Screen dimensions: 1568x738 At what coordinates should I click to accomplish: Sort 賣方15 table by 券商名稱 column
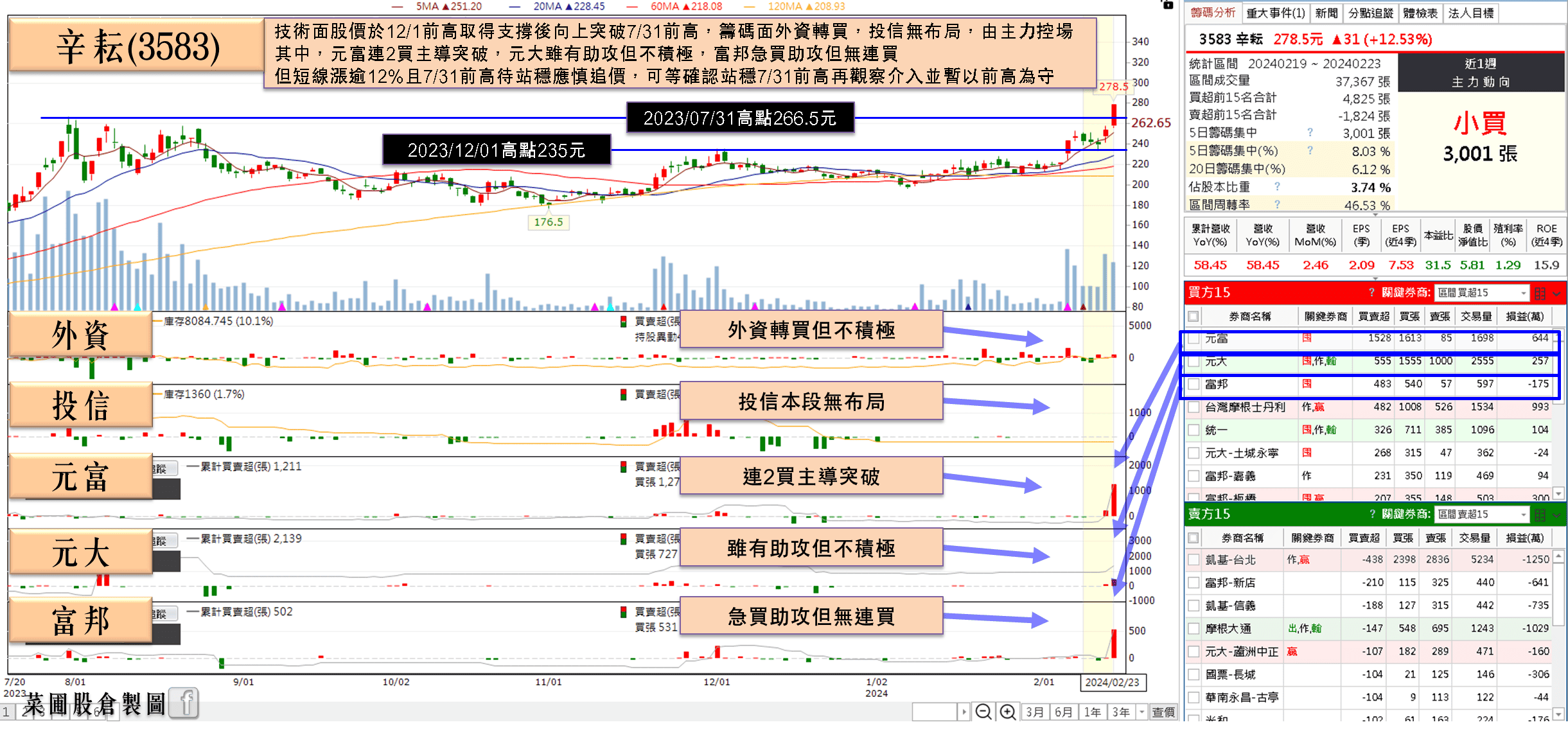click(1242, 538)
